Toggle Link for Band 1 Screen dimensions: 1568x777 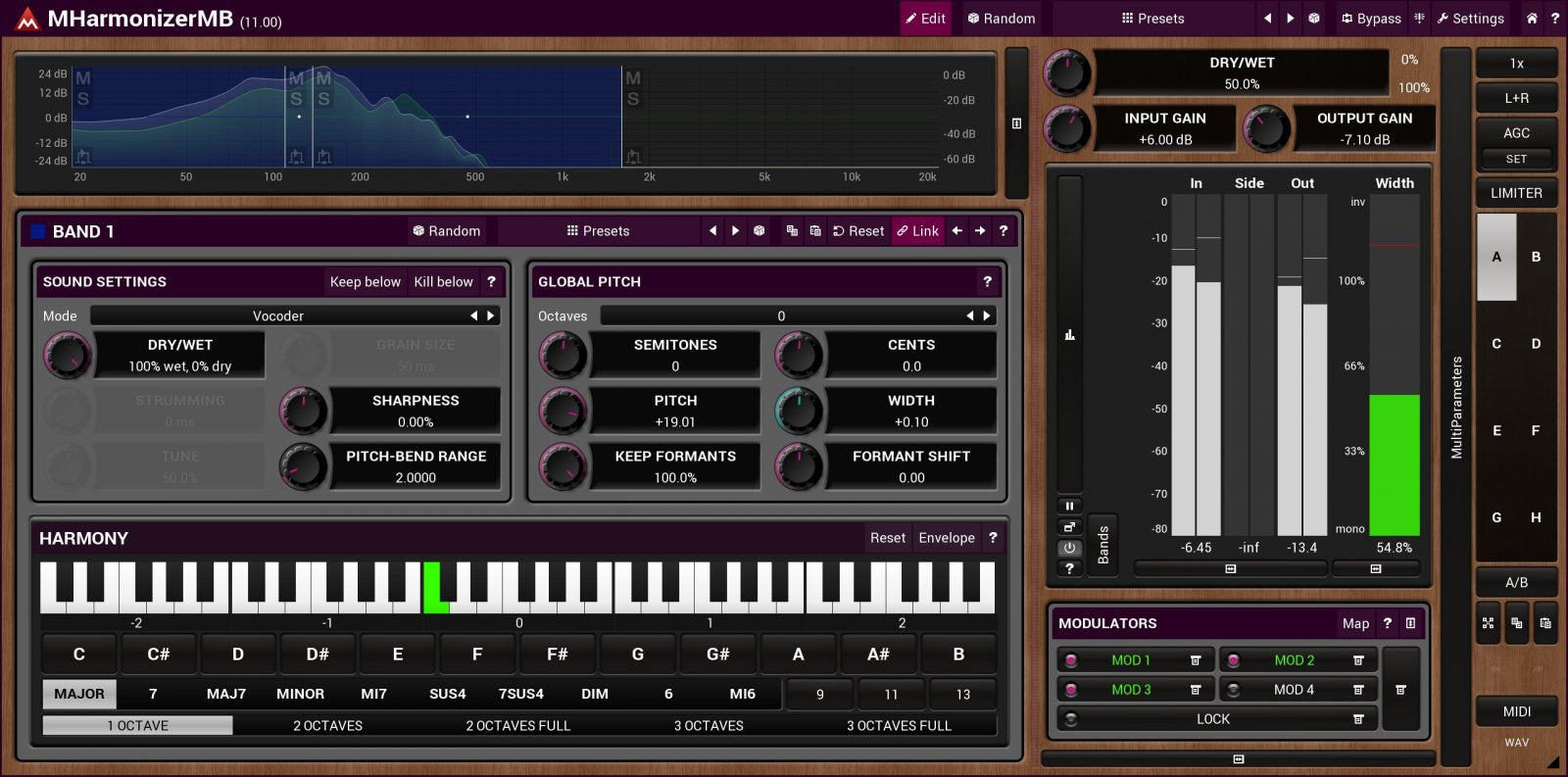pyautogui.click(x=918, y=231)
